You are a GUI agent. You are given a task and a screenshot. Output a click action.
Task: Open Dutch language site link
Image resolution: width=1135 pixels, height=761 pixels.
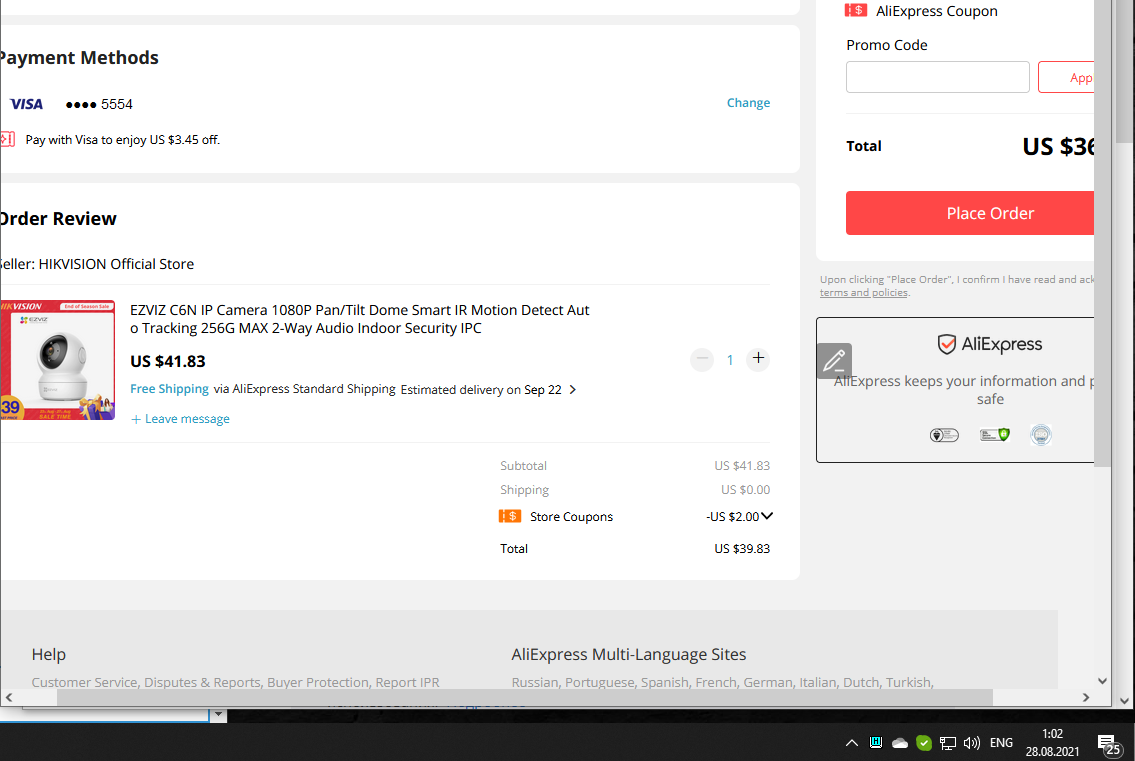point(861,682)
